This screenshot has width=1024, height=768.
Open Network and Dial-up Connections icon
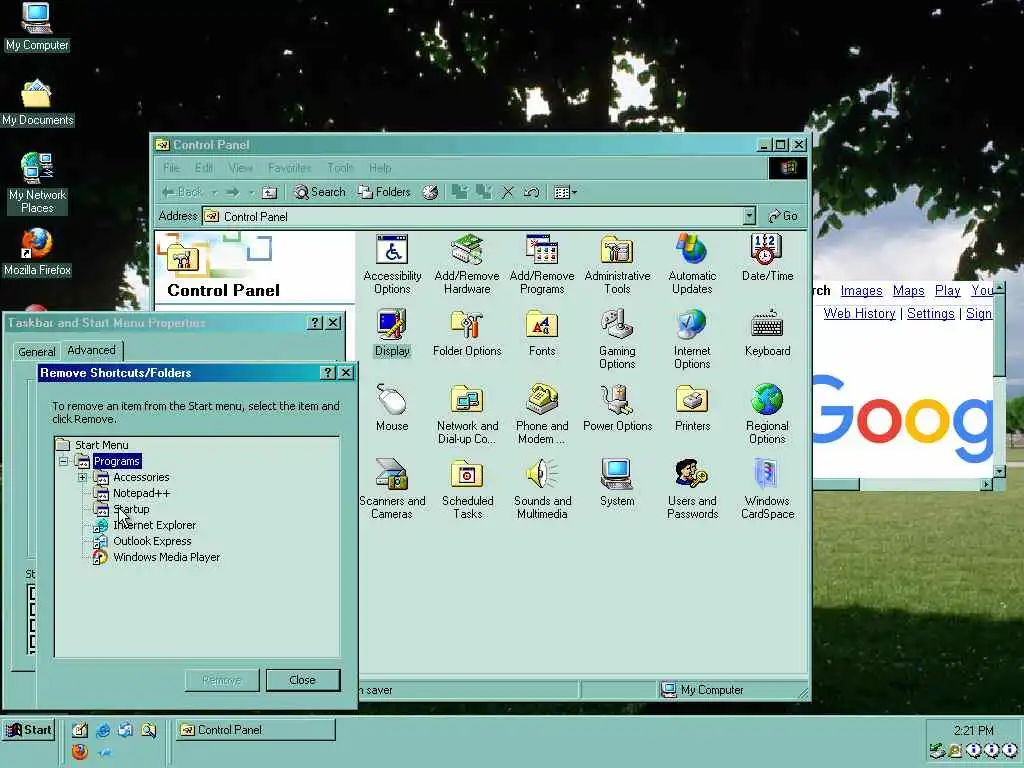point(467,414)
